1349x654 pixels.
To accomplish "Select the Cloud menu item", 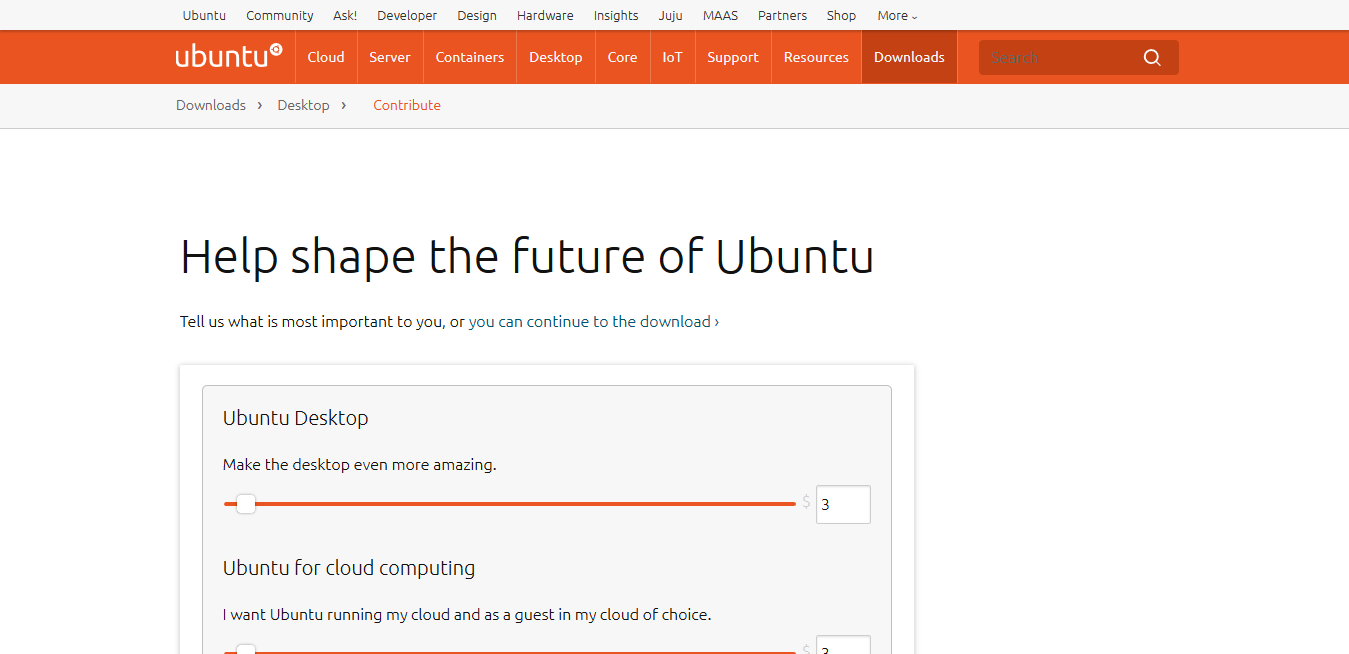I will coord(326,57).
